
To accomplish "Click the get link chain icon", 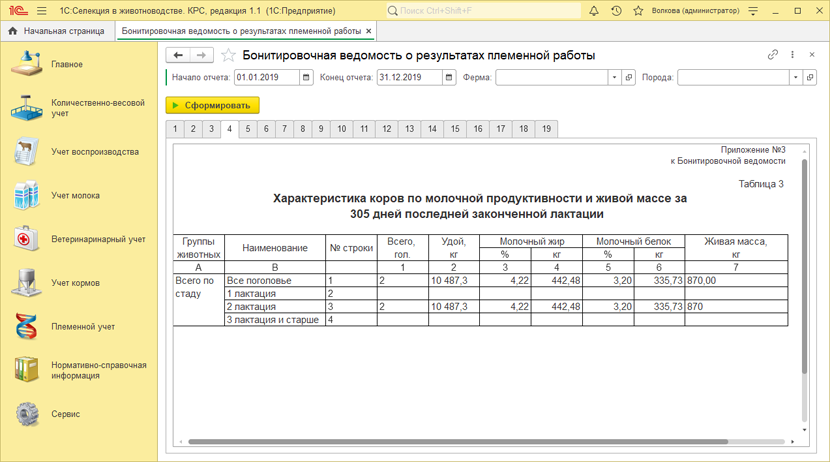I will pyautogui.click(x=773, y=55).
